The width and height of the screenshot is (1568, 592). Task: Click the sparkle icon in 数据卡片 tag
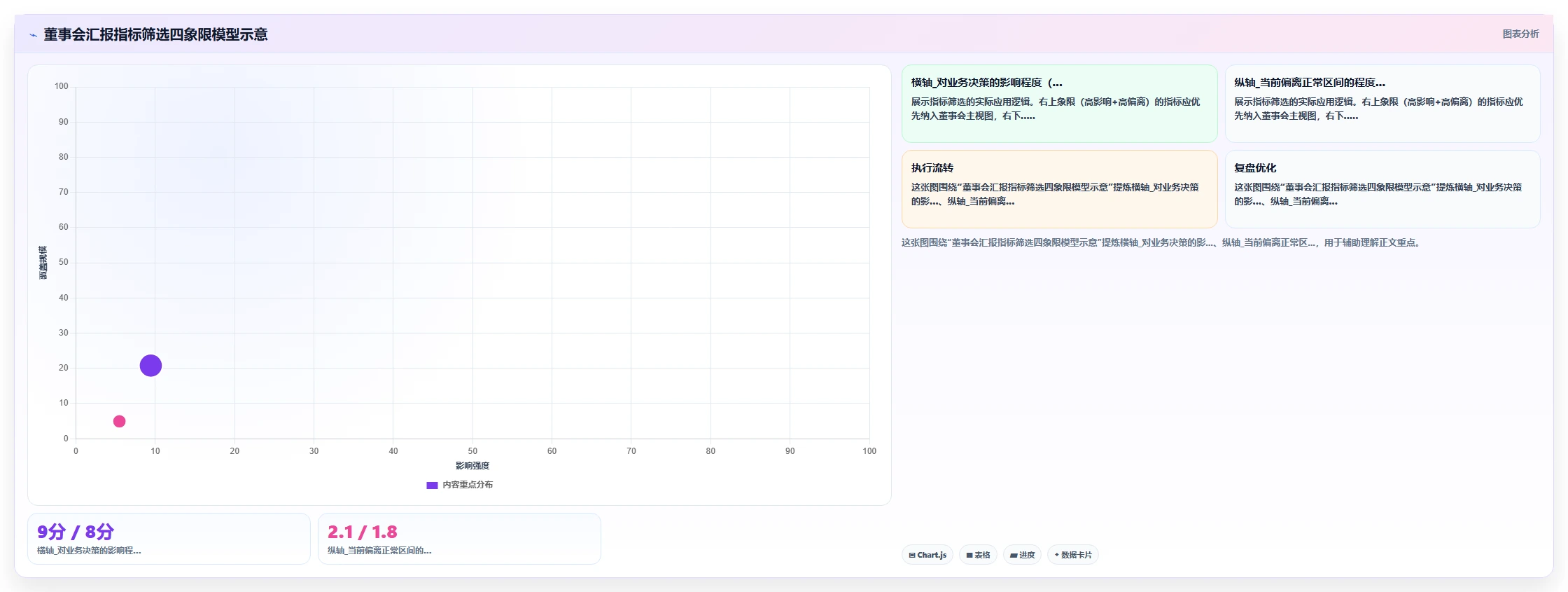1057,555
